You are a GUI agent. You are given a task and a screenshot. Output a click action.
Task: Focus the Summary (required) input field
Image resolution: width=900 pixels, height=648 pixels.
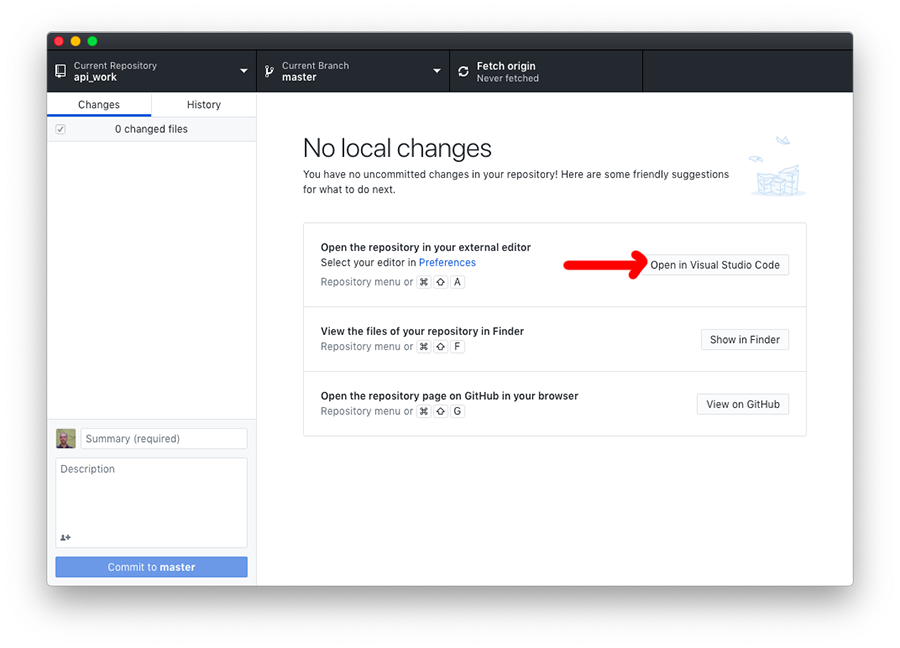(x=164, y=439)
